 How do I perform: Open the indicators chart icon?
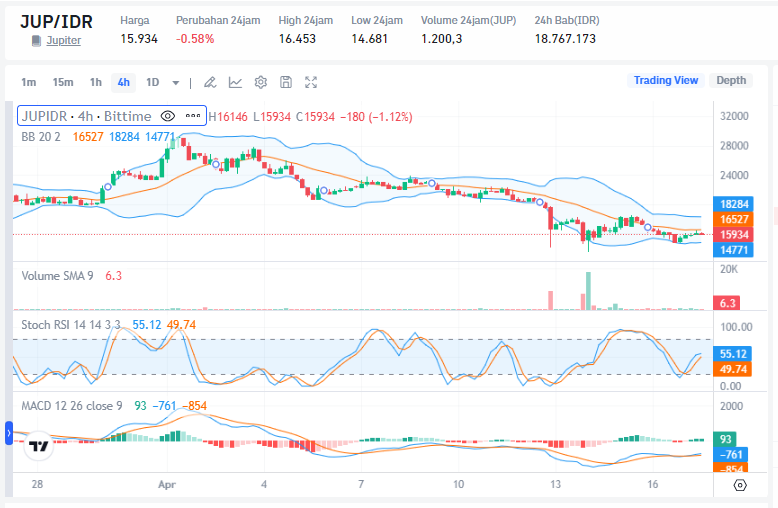(235, 82)
